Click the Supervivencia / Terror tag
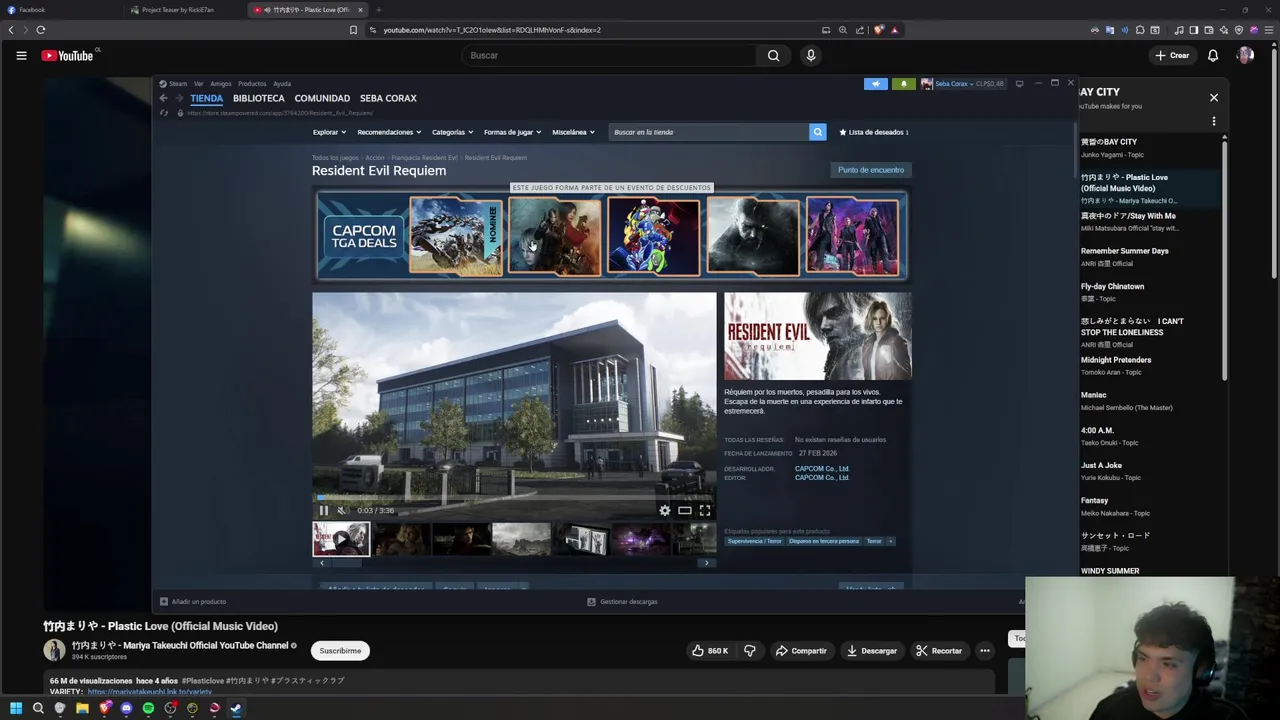 coord(755,541)
